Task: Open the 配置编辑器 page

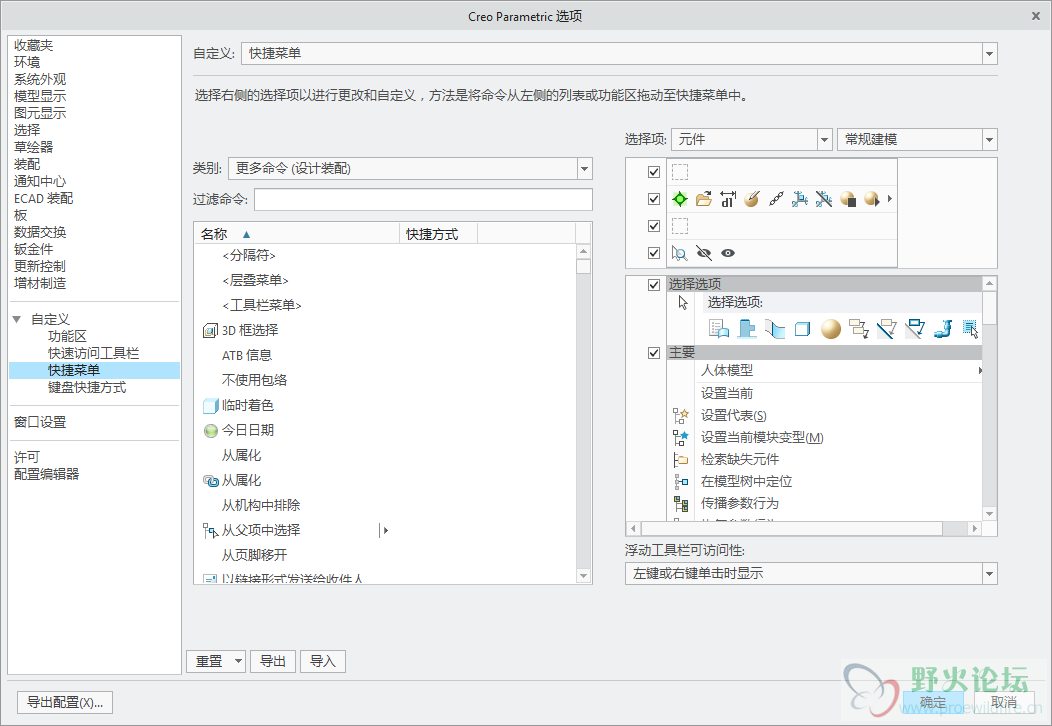Action: pos(46,474)
